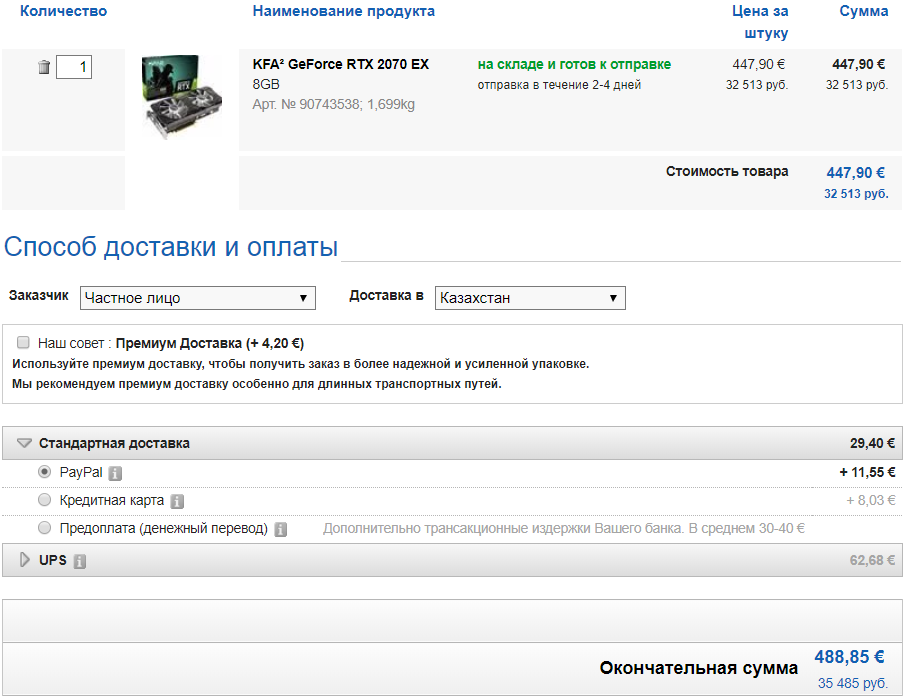Click the Количество column header
The width and height of the screenshot is (904, 697).
tap(63, 12)
